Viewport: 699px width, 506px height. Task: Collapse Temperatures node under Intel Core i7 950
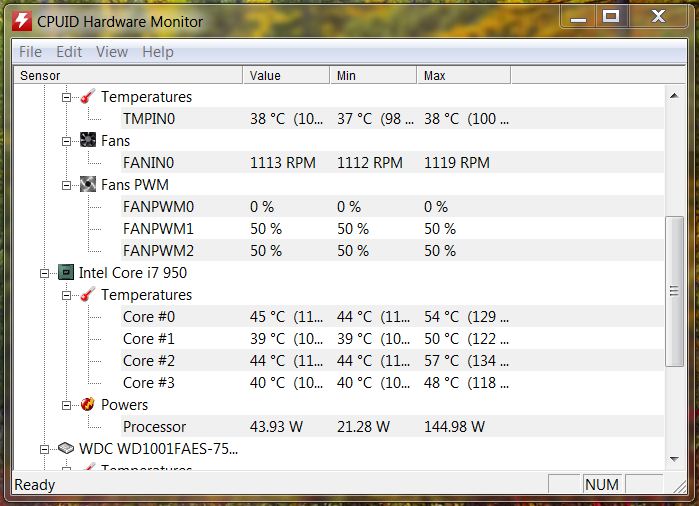coord(66,295)
